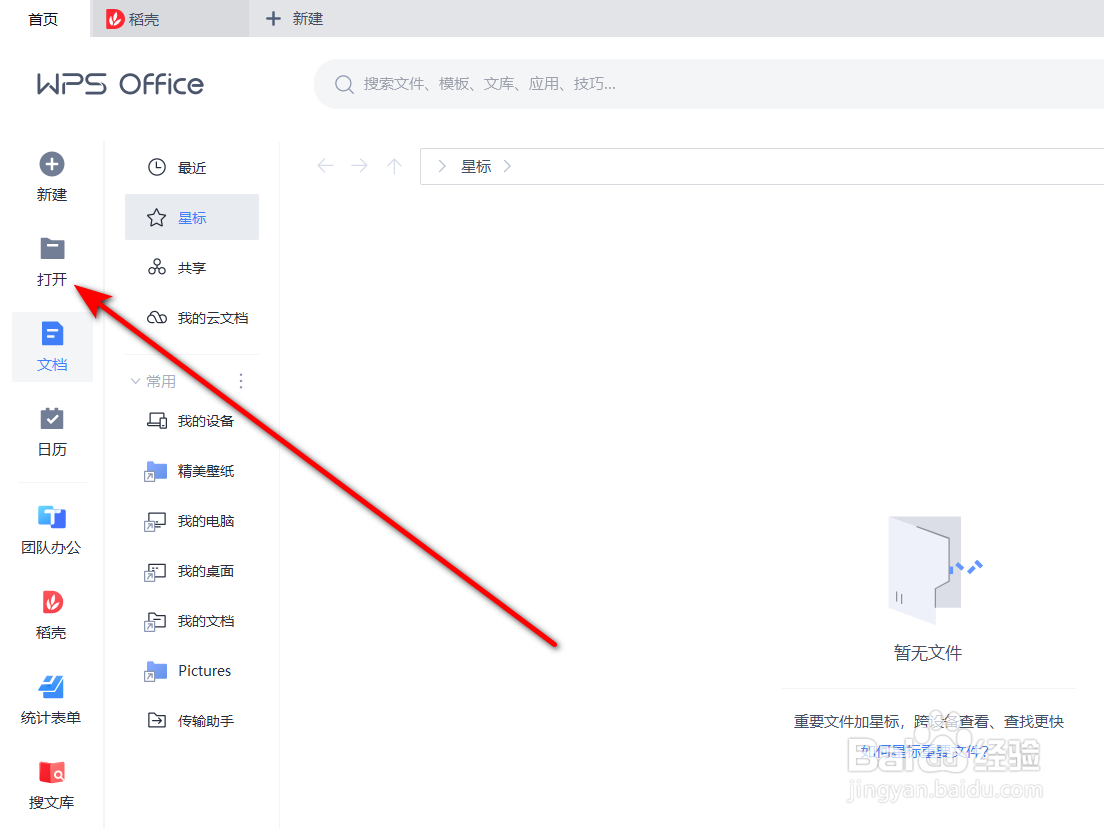Expand the chevron after 星标 in path
The image size is (1104, 828).
(508, 166)
